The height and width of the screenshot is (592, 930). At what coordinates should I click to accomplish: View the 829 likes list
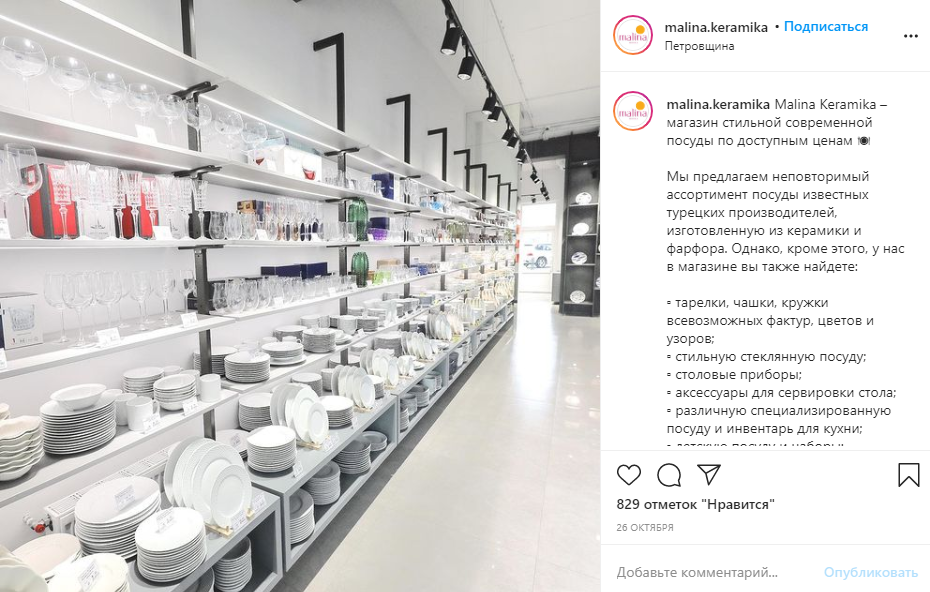tap(695, 505)
